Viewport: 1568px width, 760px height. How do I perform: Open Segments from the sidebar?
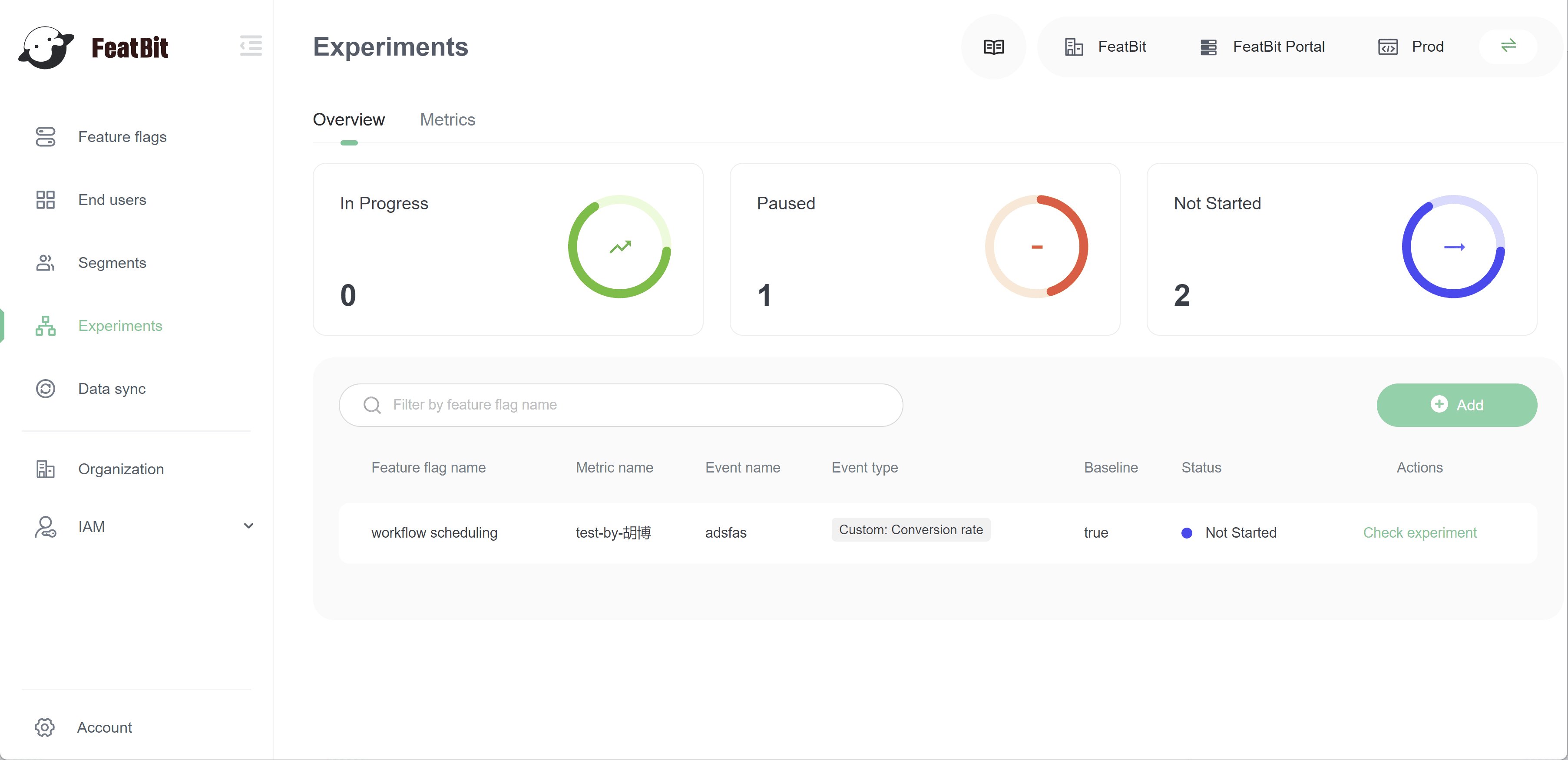(x=112, y=263)
